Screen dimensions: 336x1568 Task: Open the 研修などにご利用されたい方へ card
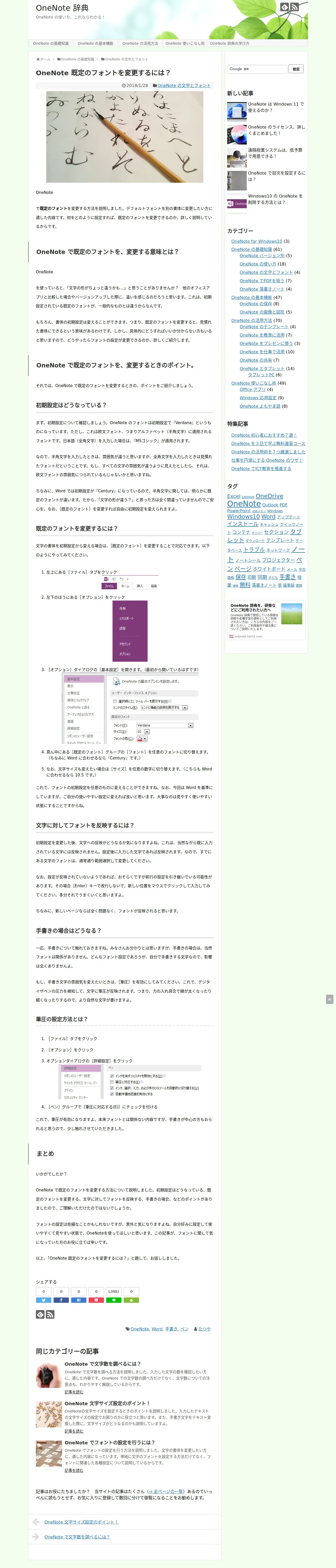[x=266, y=620]
